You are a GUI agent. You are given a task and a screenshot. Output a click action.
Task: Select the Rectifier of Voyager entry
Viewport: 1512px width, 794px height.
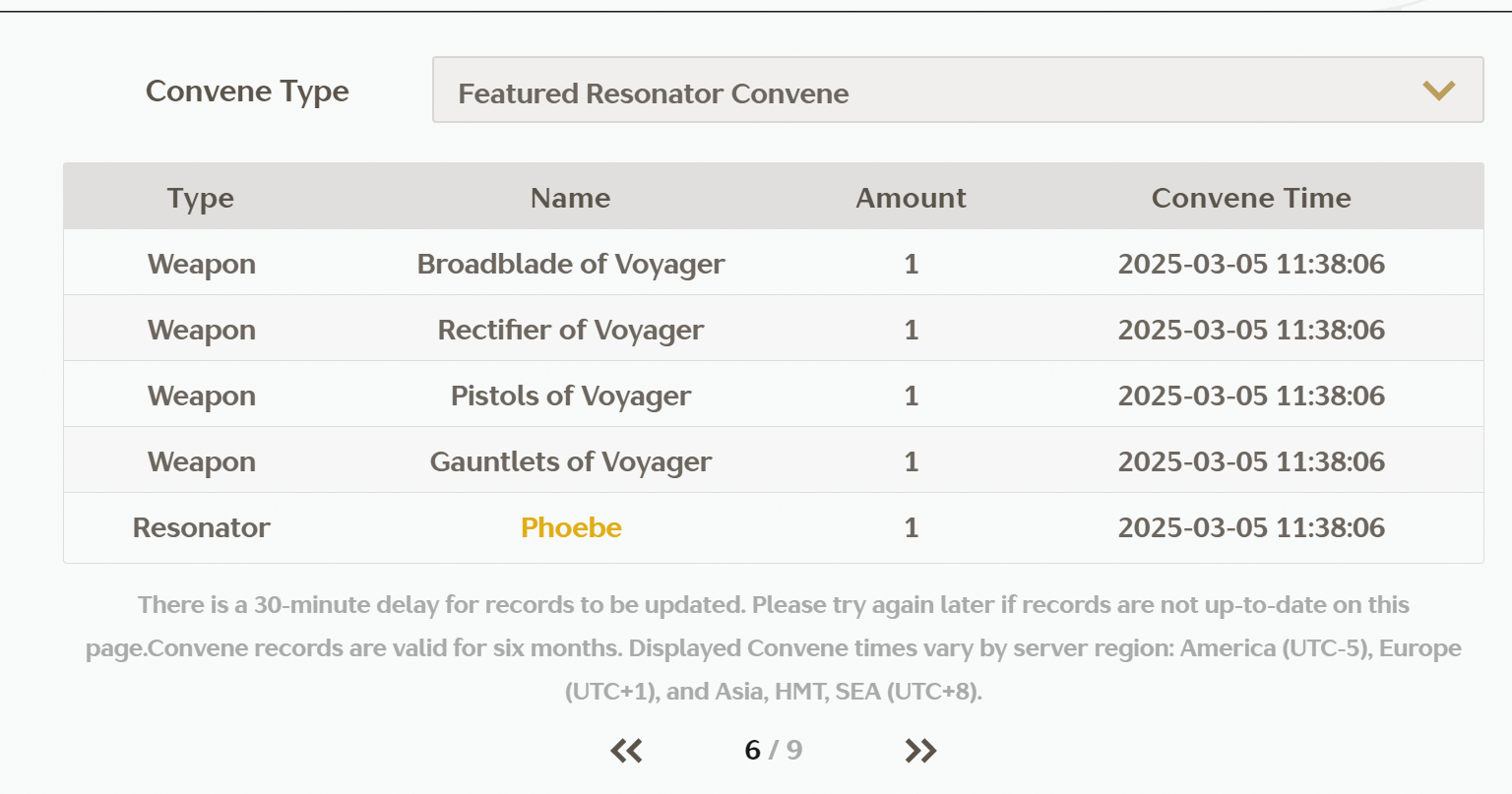pos(571,330)
